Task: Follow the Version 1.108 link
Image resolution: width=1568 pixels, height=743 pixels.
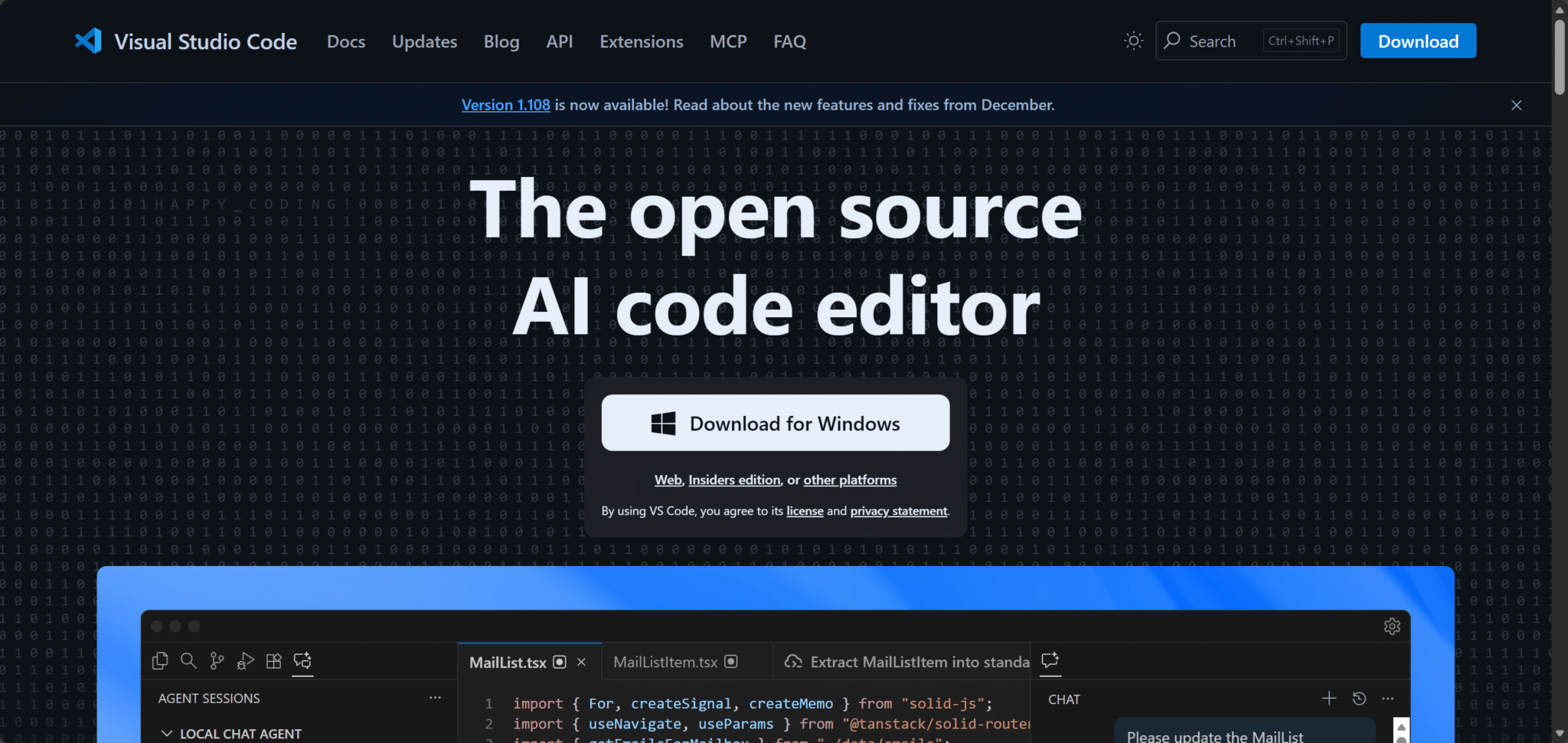Action: click(506, 105)
